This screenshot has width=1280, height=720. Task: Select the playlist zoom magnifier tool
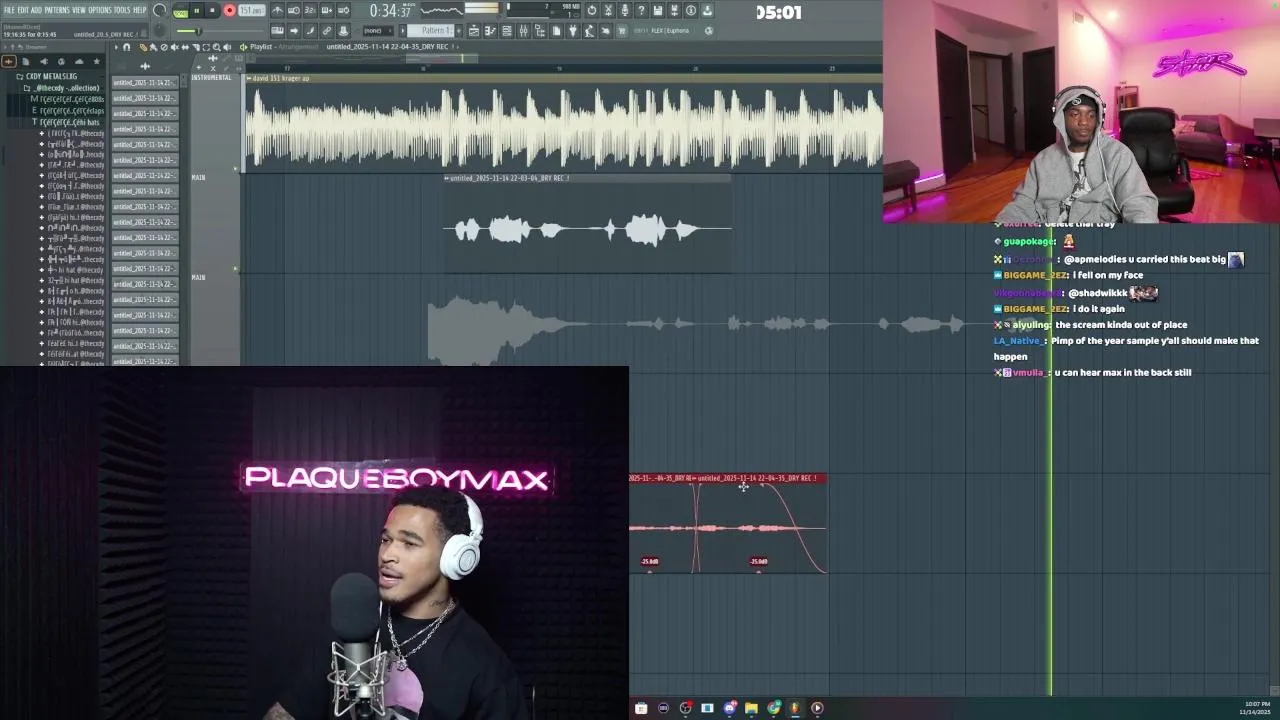217,47
